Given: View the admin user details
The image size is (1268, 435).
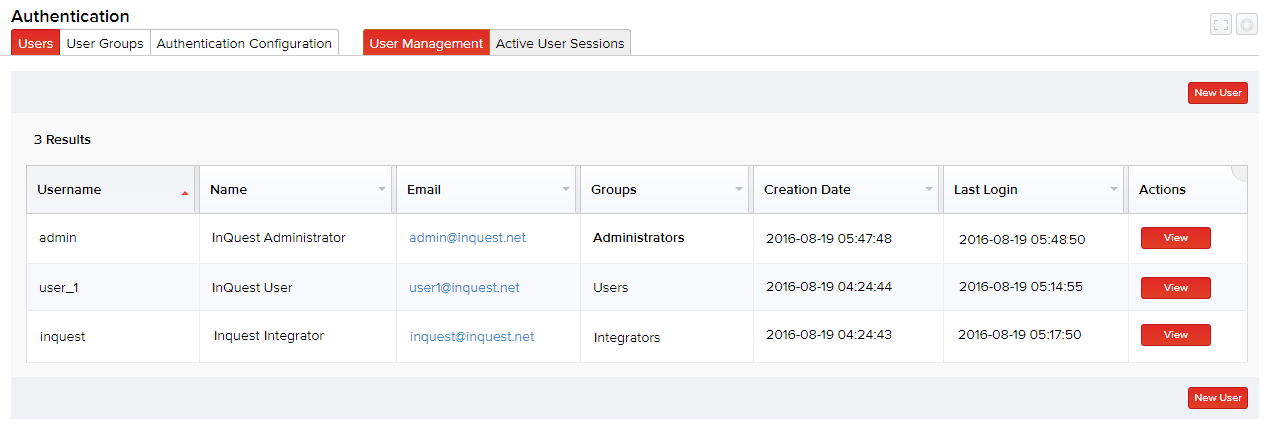Looking at the screenshot, I should (1175, 238).
